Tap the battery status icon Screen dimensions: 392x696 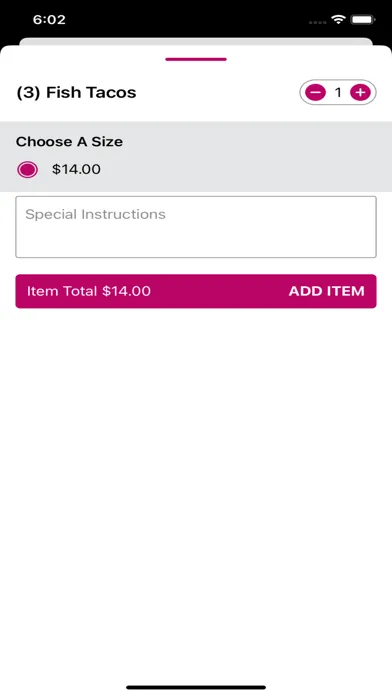[363, 20]
